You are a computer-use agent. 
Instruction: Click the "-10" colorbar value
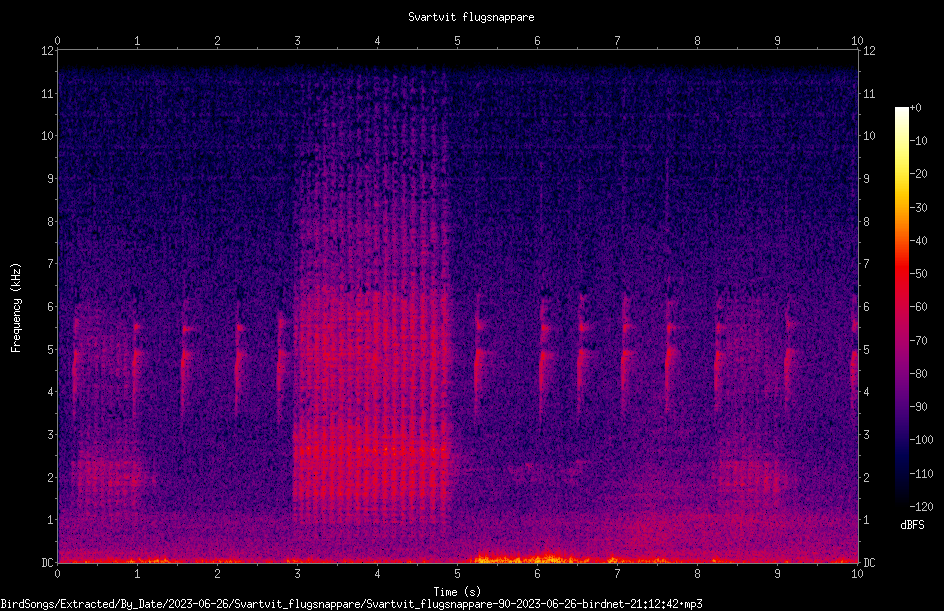pyautogui.click(x=918, y=141)
